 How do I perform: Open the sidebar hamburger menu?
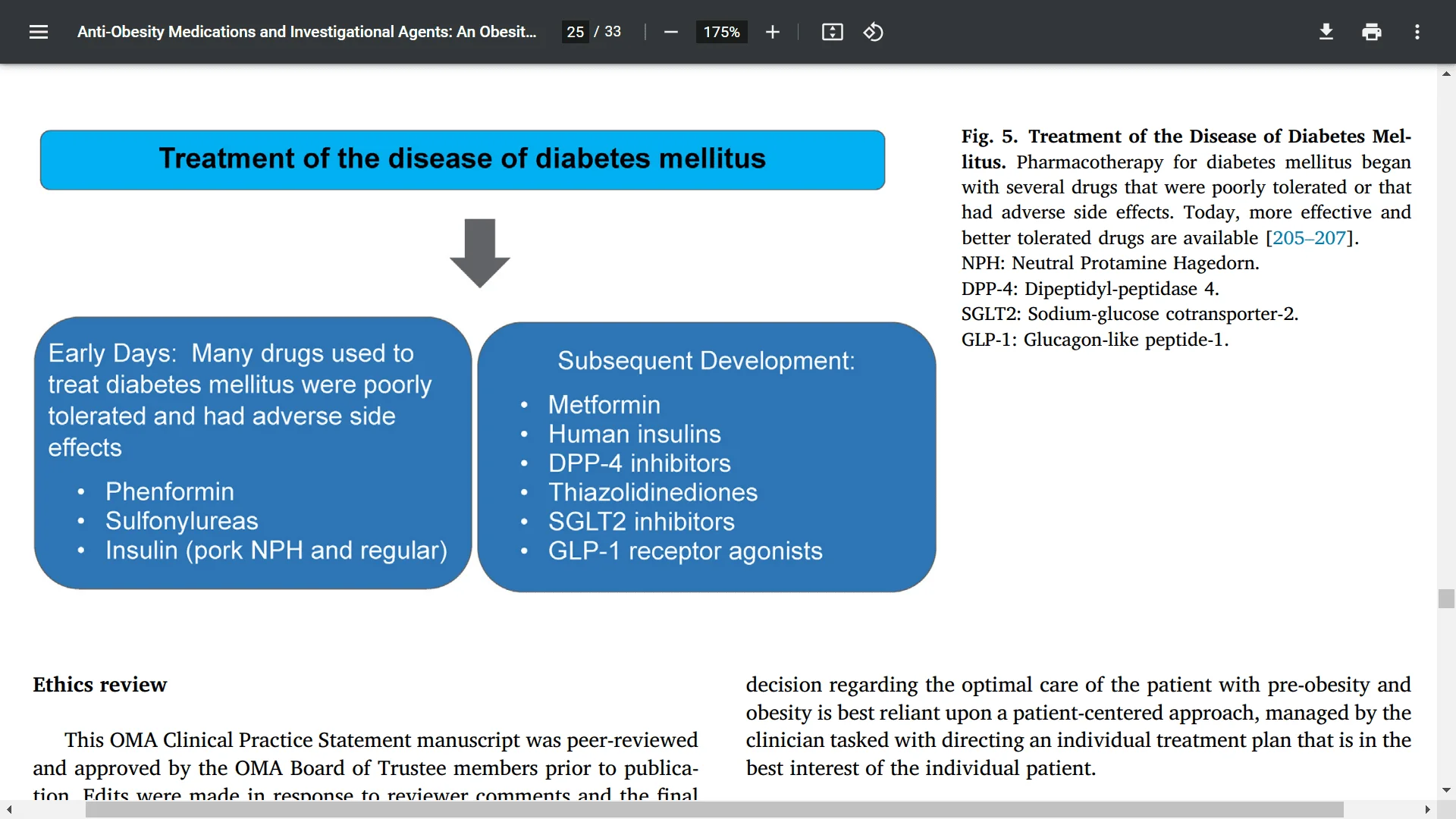(x=39, y=32)
